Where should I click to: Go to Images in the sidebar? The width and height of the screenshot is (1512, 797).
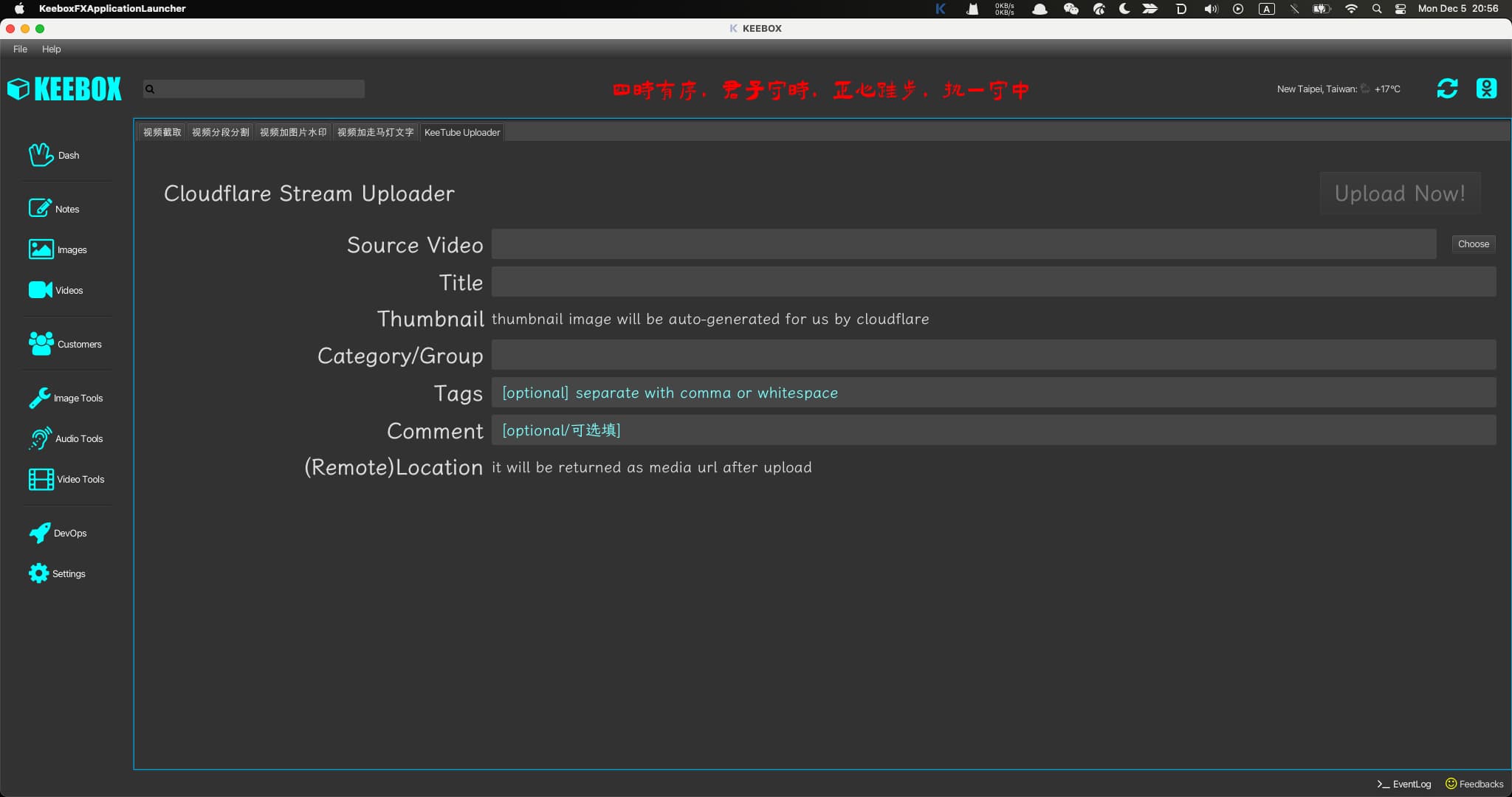(58, 249)
